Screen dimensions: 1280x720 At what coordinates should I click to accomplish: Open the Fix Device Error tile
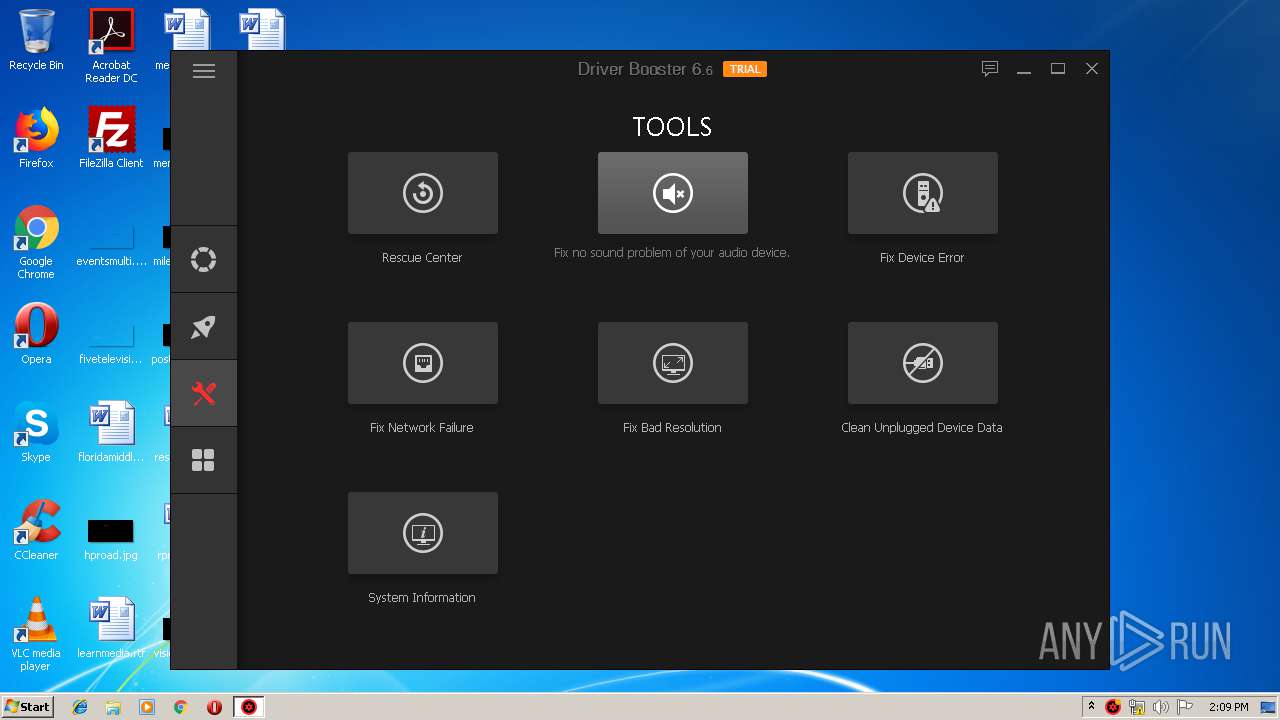pyautogui.click(x=923, y=193)
